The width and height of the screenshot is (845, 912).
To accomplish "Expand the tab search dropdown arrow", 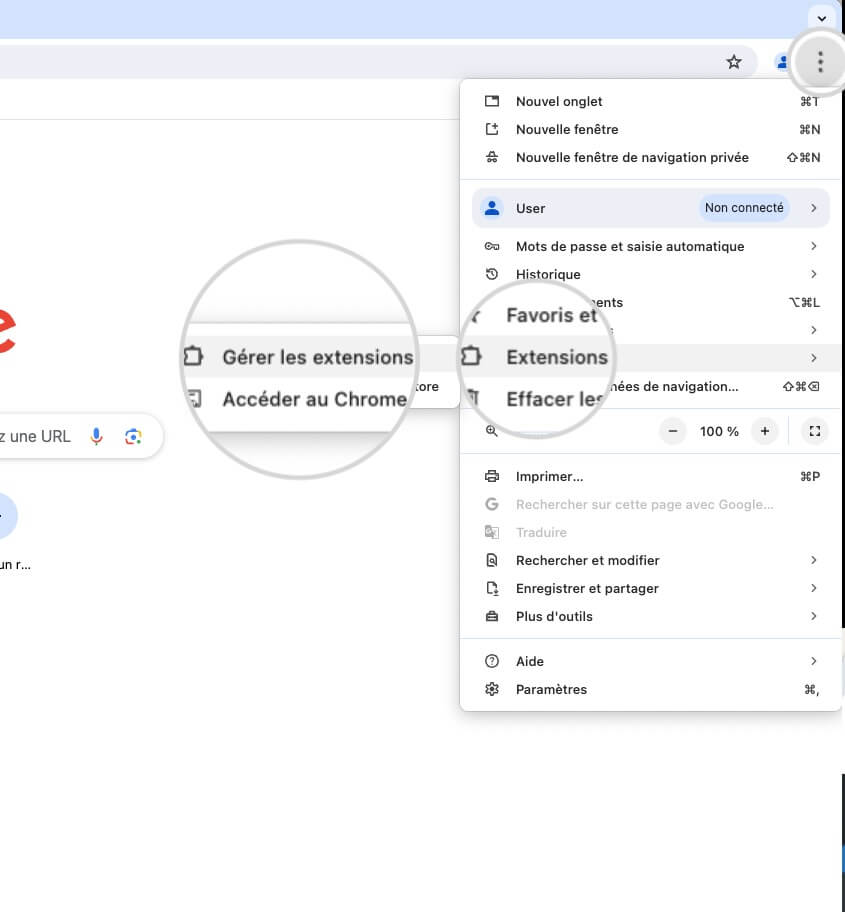I will pos(822,19).
